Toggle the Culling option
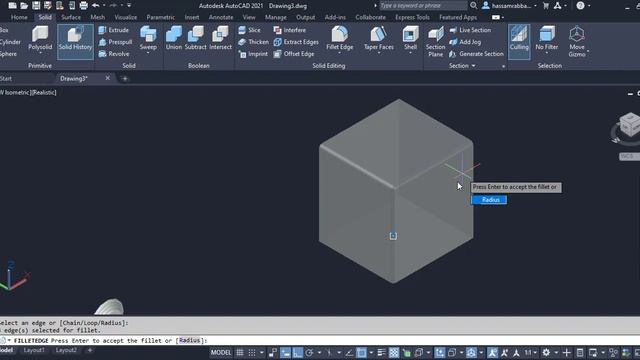640x360 pixels. [x=519, y=42]
